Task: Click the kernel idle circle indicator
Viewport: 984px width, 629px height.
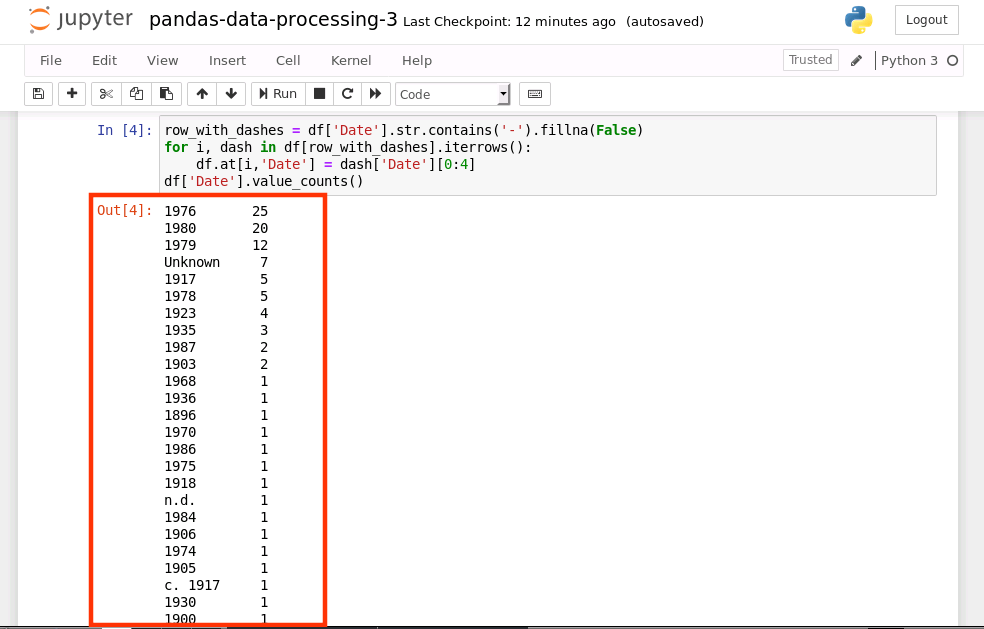Action: [953, 60]
